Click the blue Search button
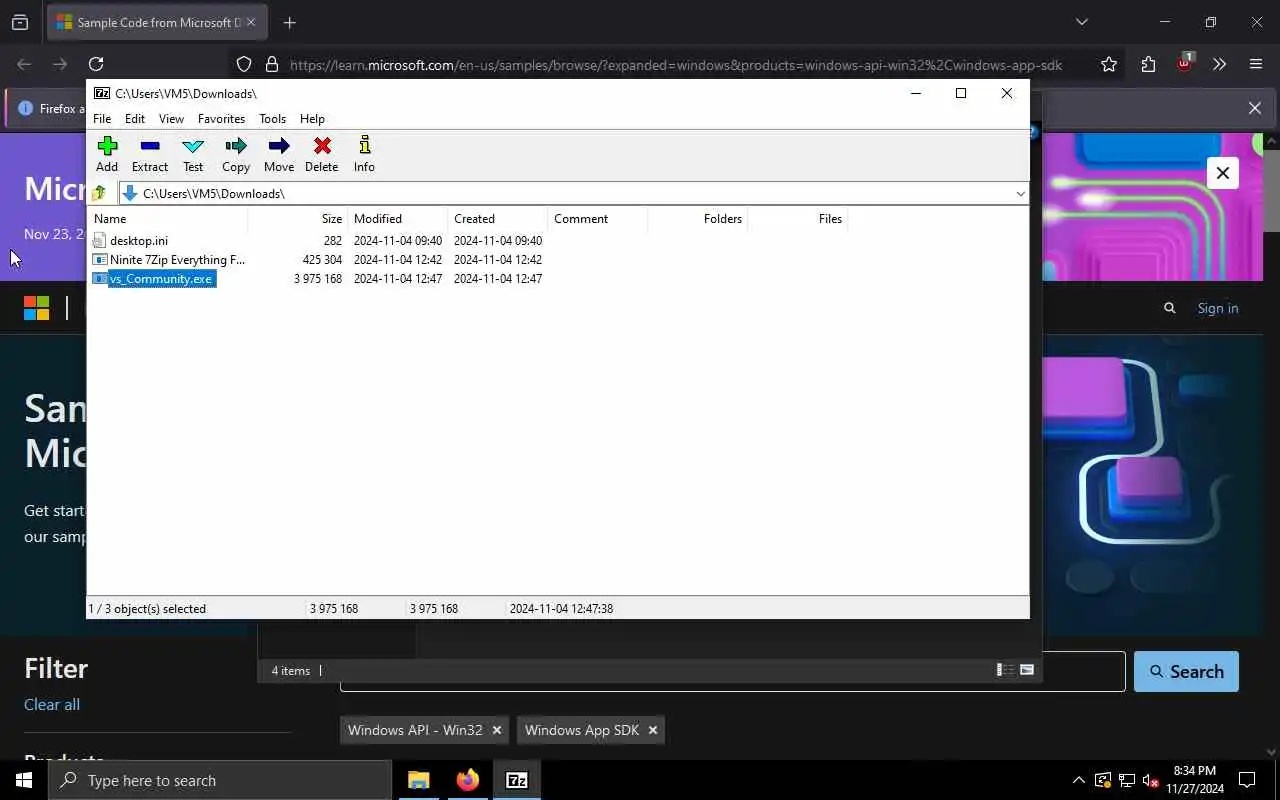The height and width of the screenshot is (800, 1280). coord(1186,671)
